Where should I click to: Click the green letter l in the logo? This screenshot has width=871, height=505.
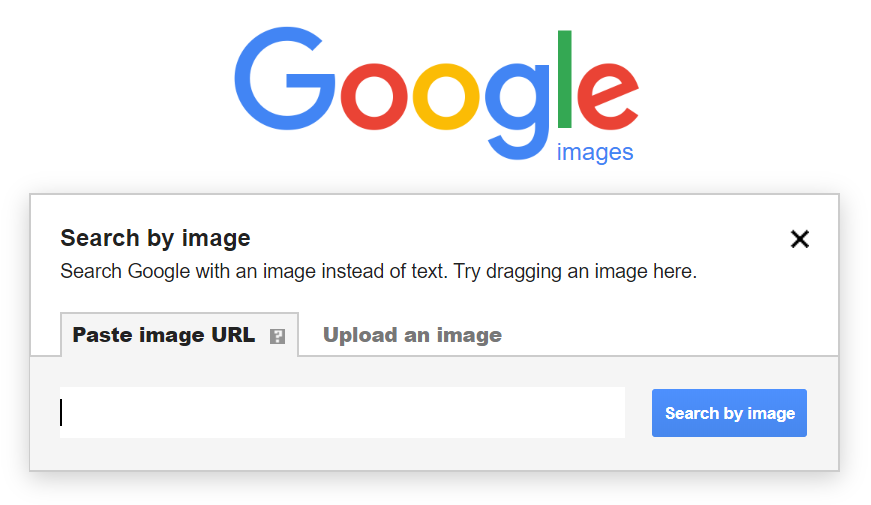(x=564, y=79)
